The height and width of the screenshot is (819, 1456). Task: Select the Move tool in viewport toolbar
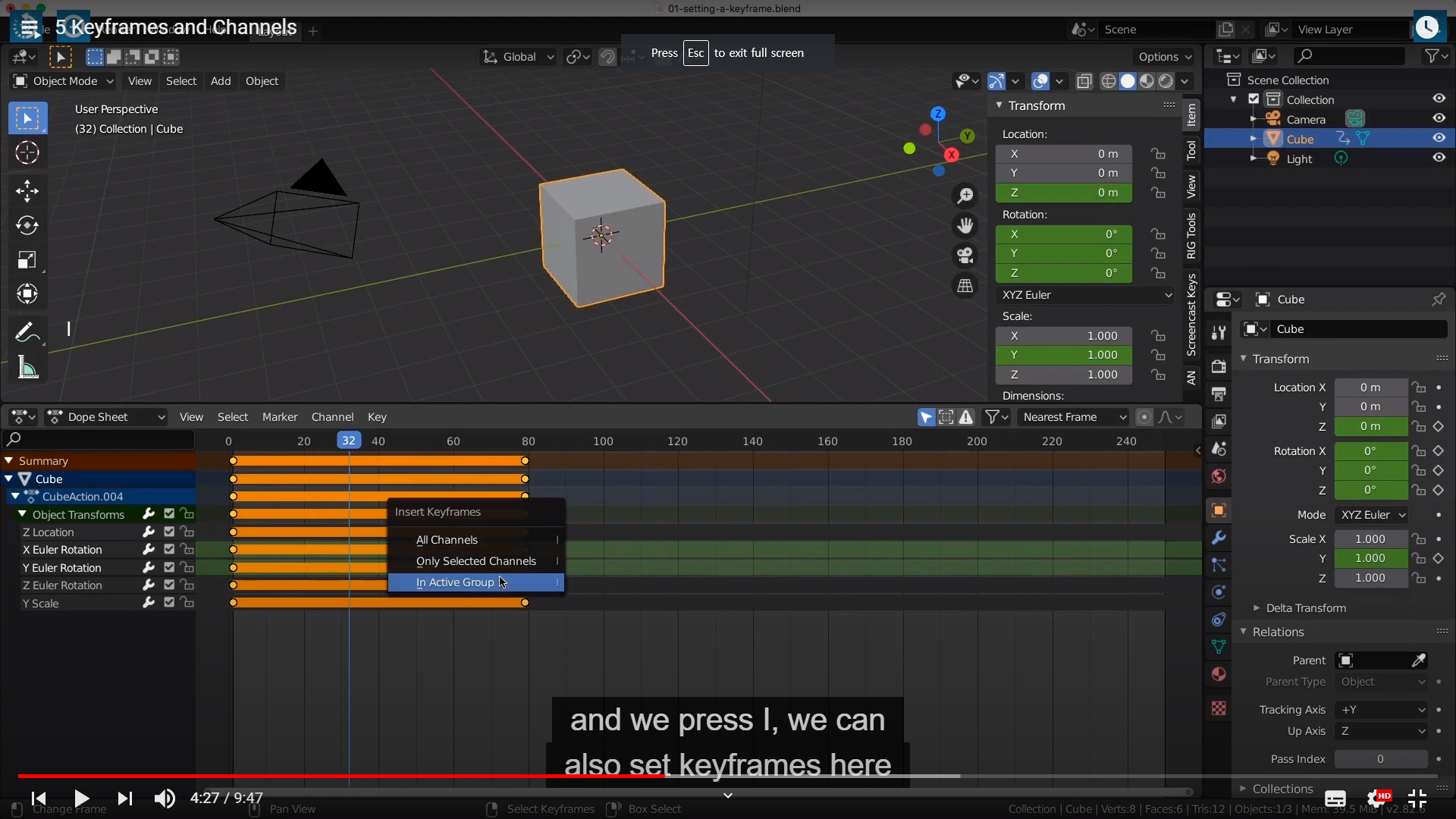[x=27, y=190]
